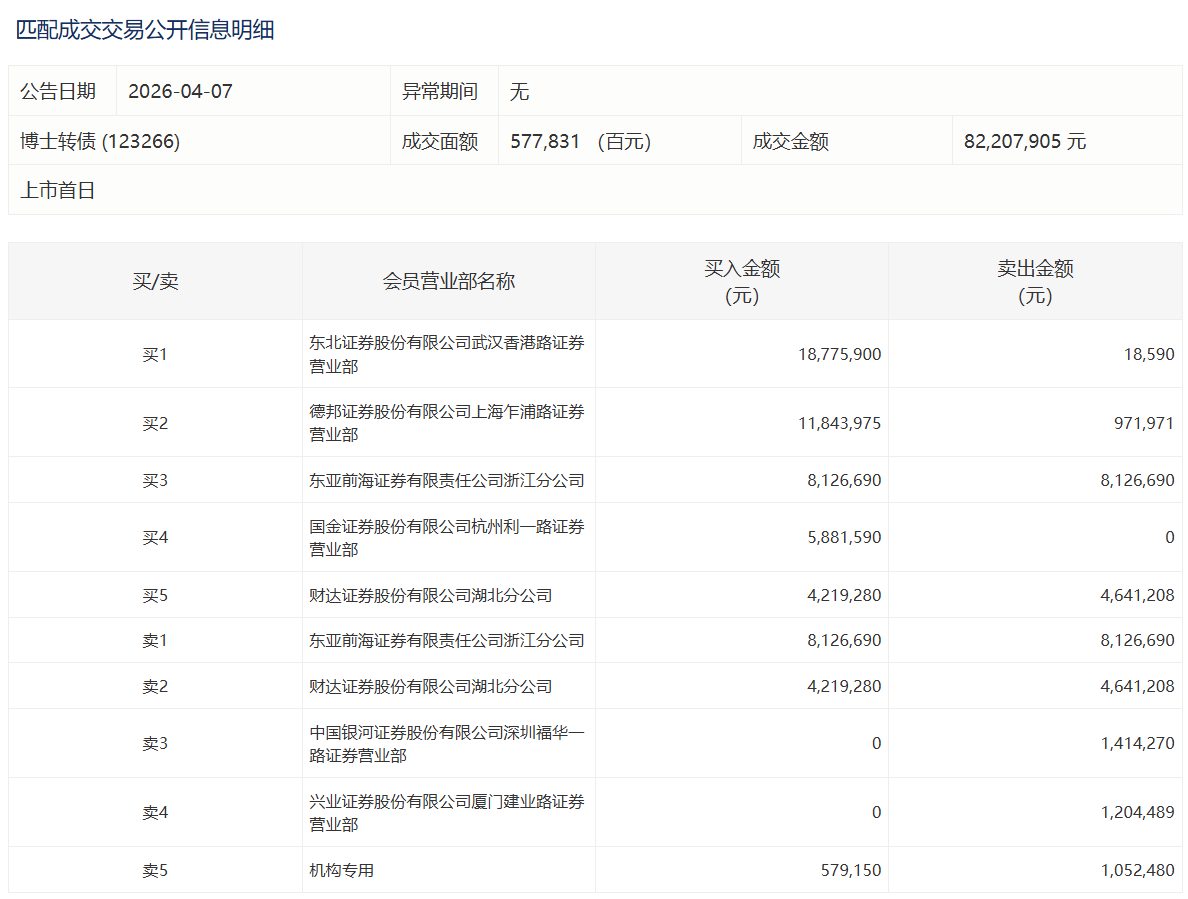Click the 买1 row label

click(x=155, y=354)
